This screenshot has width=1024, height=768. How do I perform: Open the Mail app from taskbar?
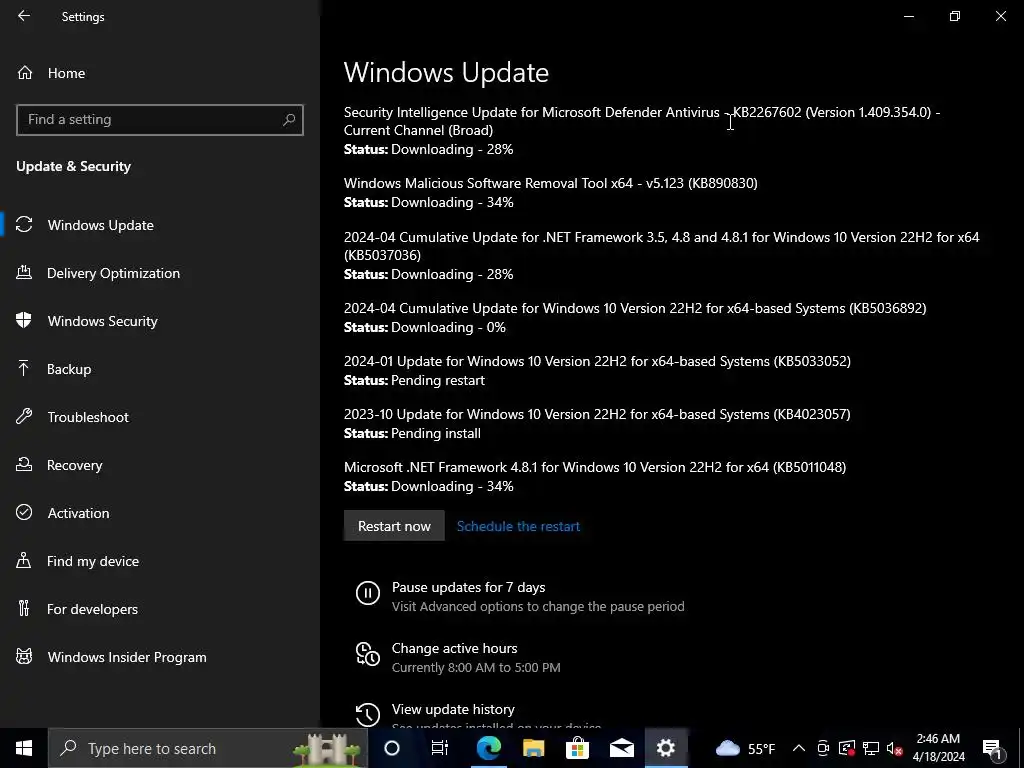coord(622,748)
